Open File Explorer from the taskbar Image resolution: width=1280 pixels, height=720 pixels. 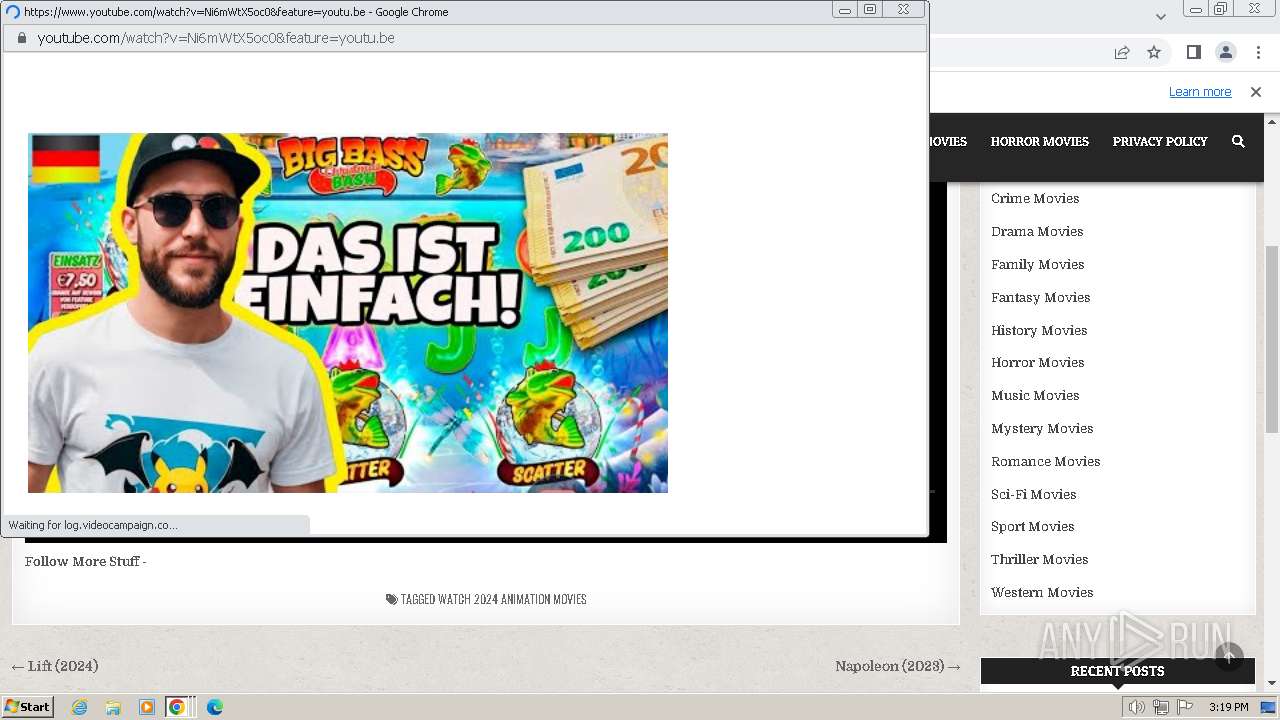click(x=113, y=707)
